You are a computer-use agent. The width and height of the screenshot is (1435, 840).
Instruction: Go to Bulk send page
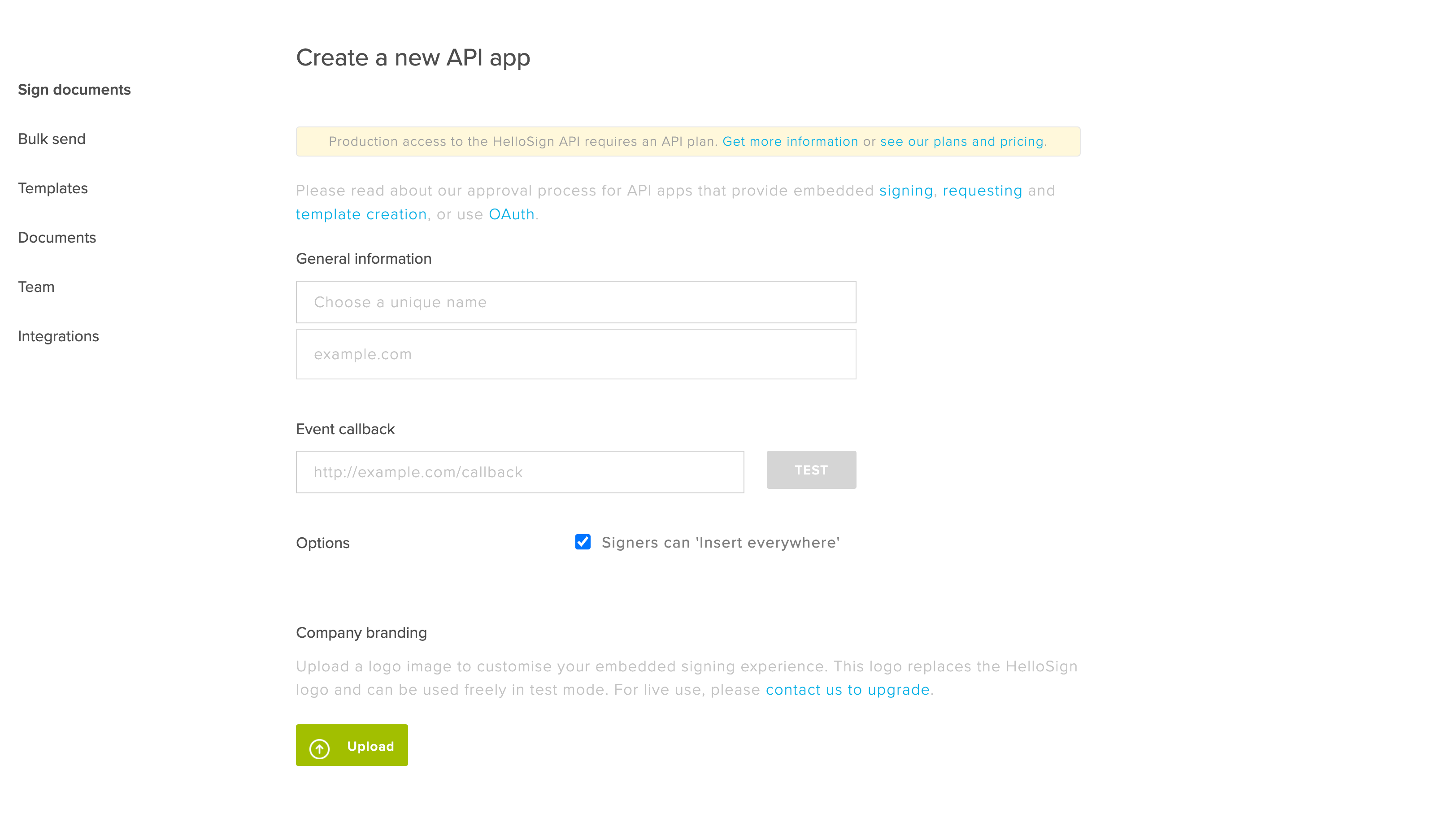pos(52,139)
